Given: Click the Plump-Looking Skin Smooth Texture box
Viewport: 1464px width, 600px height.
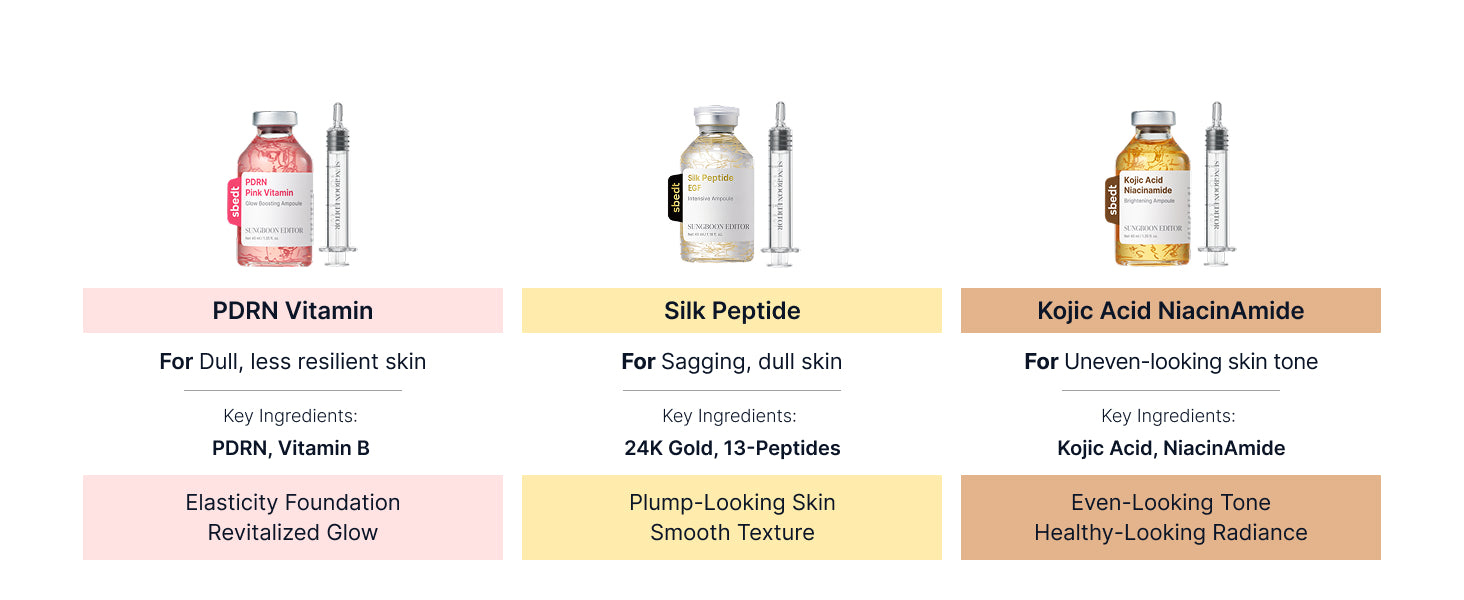Looking at the screenshot, I should (x=732, y=517).
